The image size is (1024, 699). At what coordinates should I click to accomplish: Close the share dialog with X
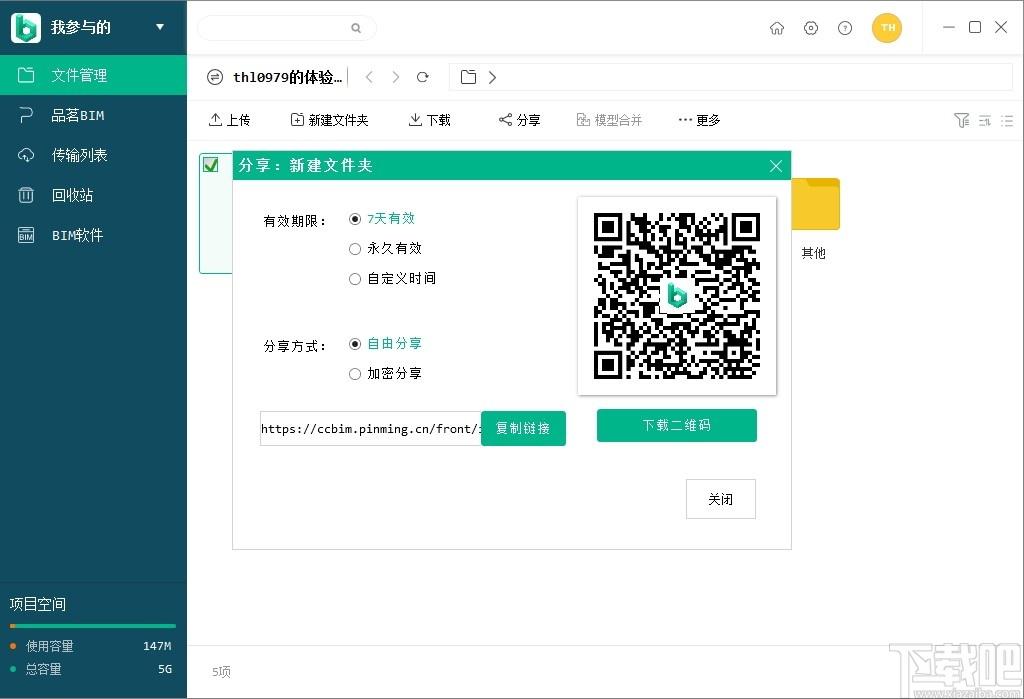coord(776,166)
